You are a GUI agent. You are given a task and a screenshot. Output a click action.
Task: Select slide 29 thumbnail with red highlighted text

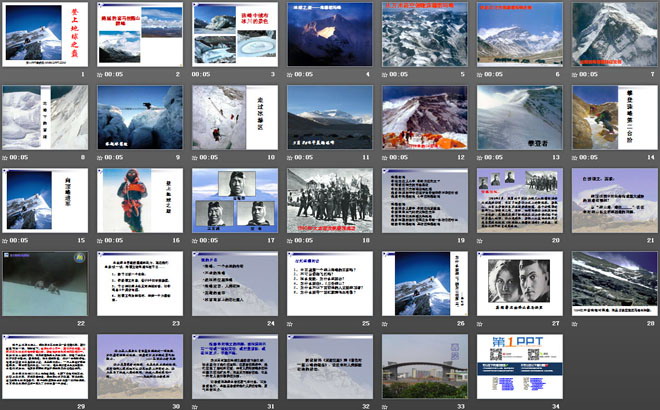(45, 367)
